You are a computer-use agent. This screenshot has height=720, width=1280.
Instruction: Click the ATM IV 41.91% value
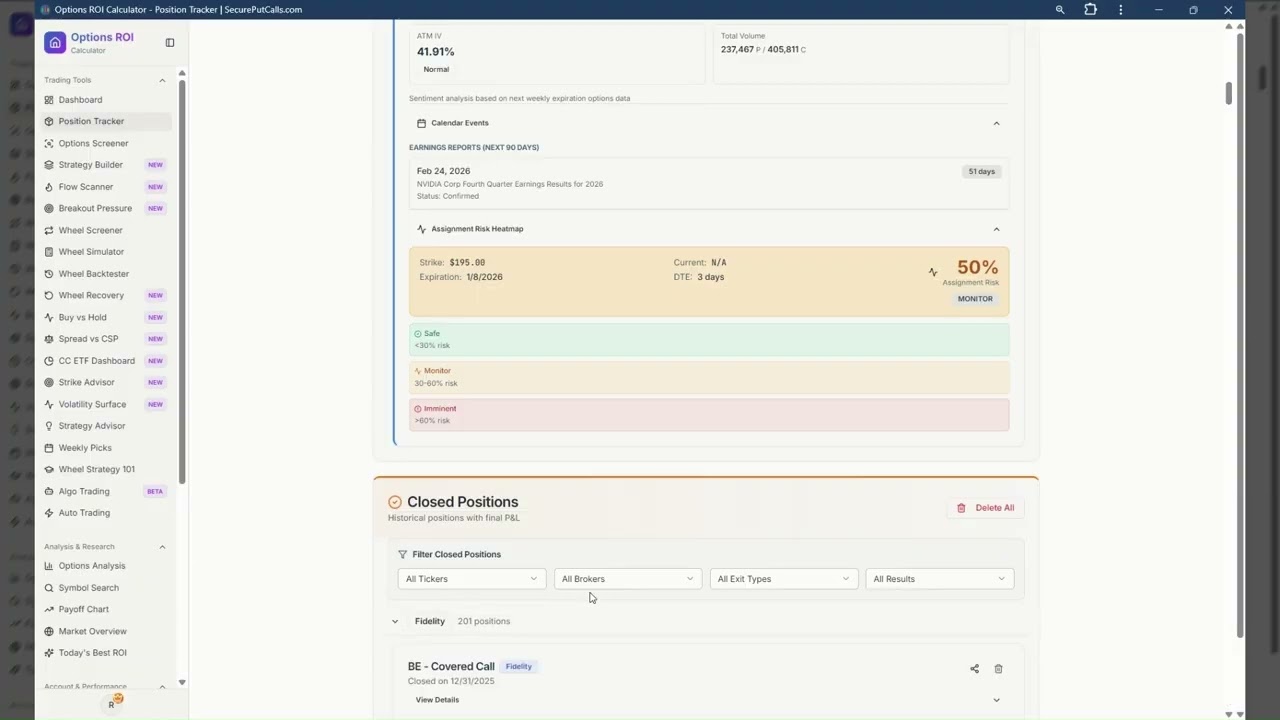pyautogui.click(x=436, y=52)
